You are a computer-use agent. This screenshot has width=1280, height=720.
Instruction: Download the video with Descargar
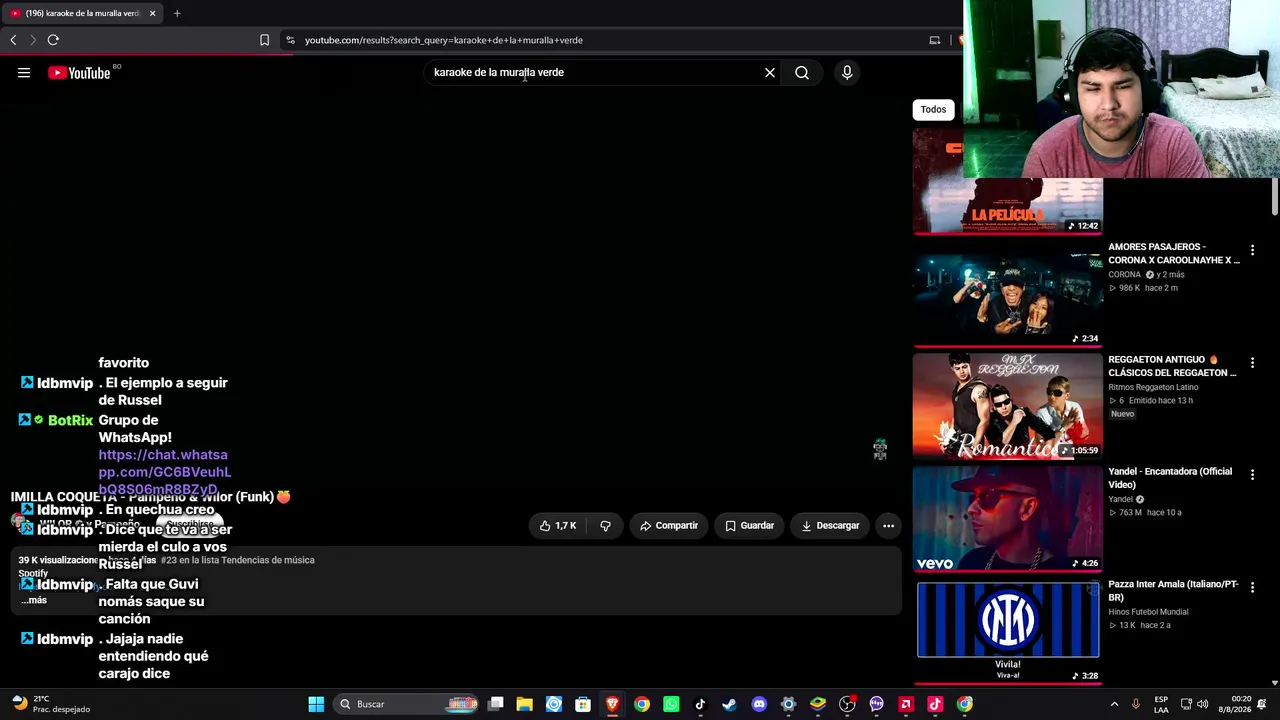pos(830,526)
